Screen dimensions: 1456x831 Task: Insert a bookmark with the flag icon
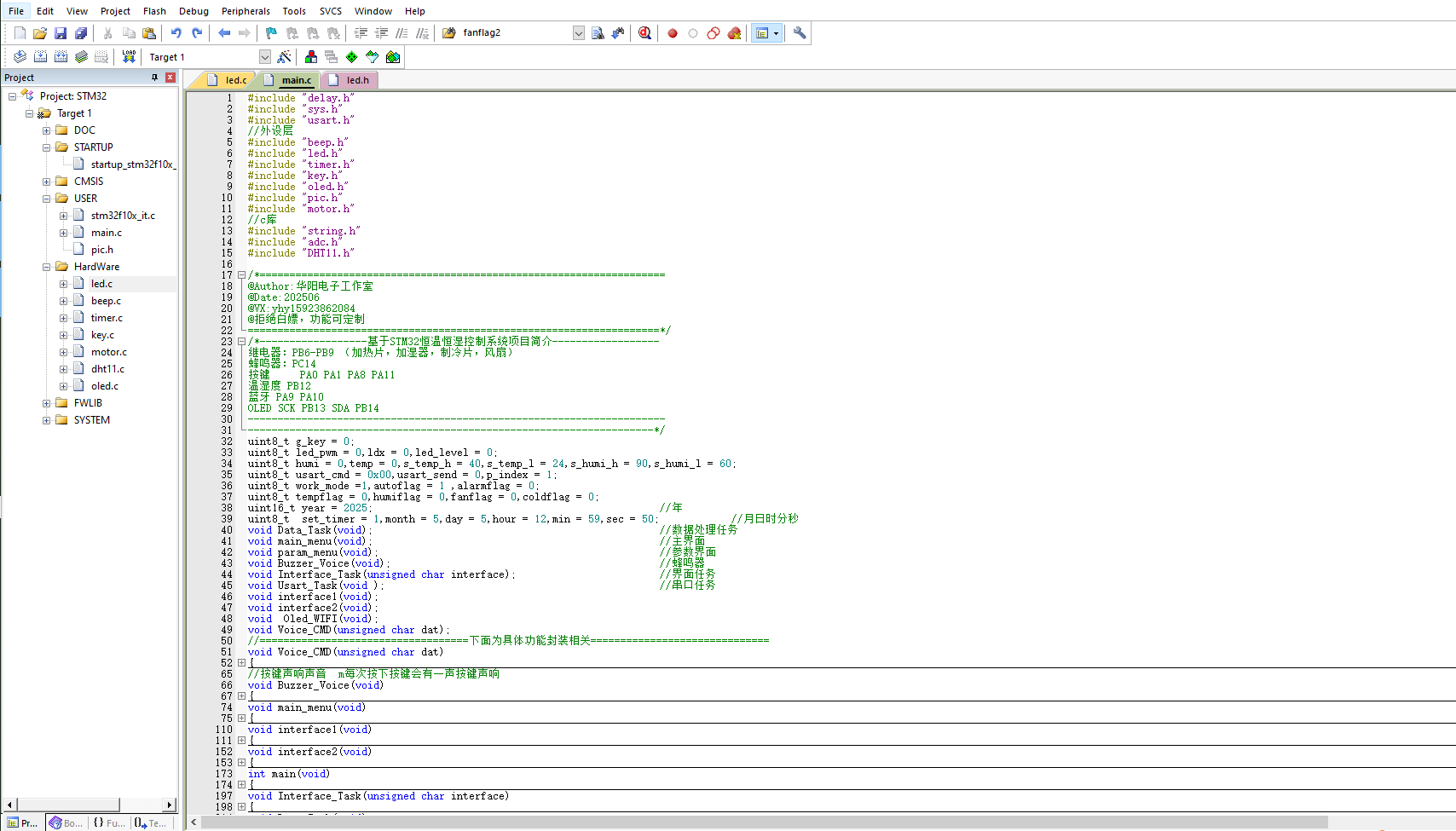point(272,33)
